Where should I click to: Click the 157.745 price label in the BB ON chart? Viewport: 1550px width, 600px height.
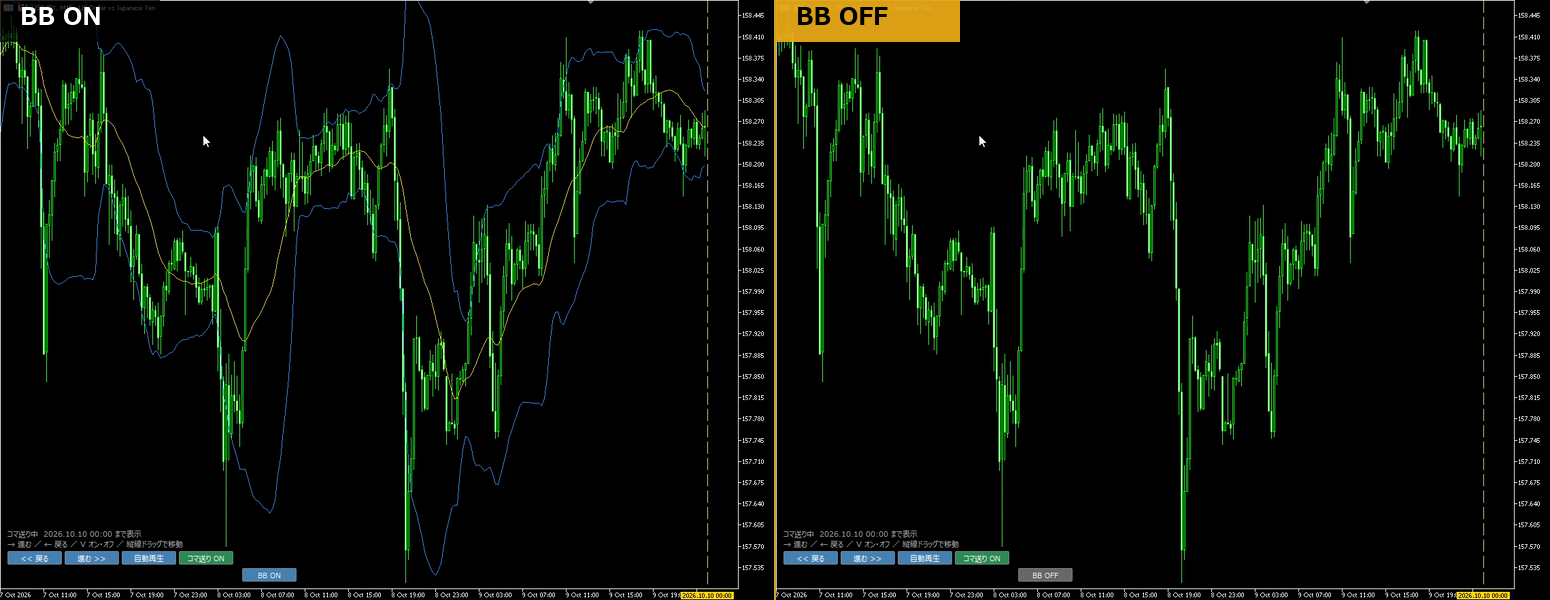tap(753, 440)
